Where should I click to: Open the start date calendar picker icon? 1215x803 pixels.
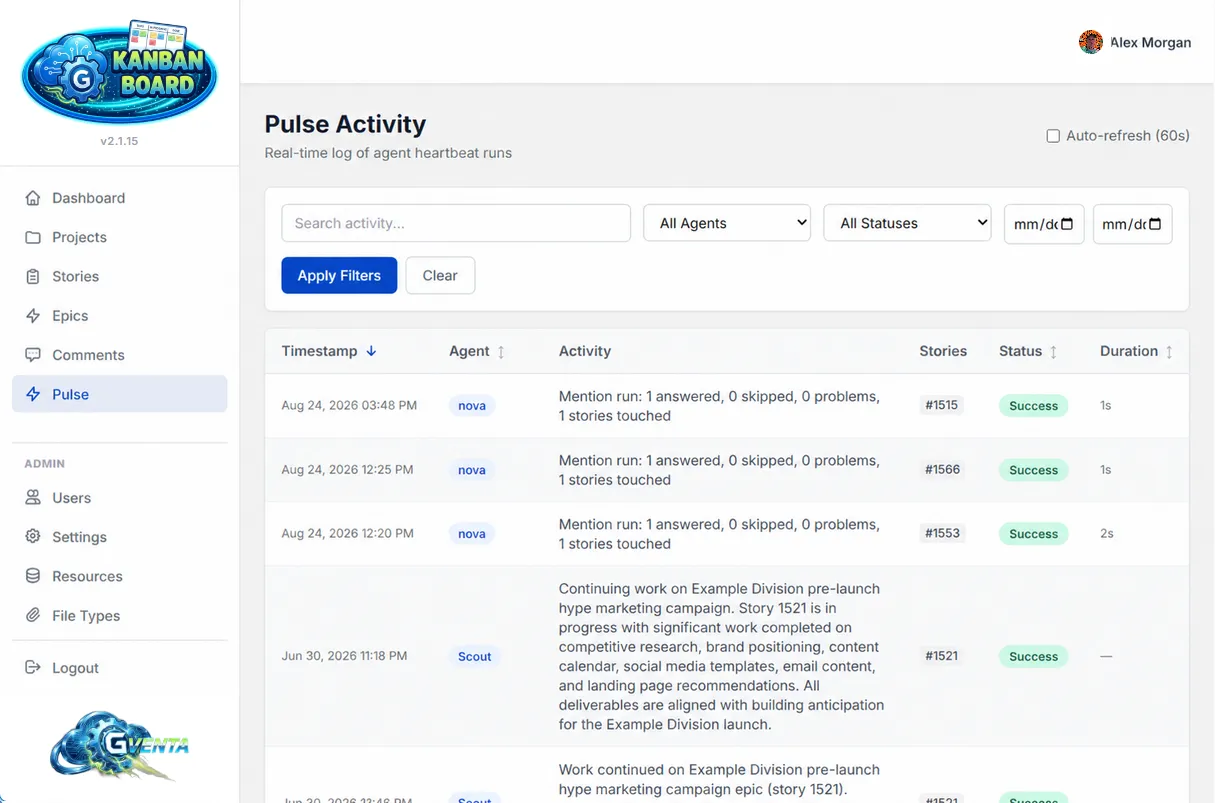[1067, 224]
